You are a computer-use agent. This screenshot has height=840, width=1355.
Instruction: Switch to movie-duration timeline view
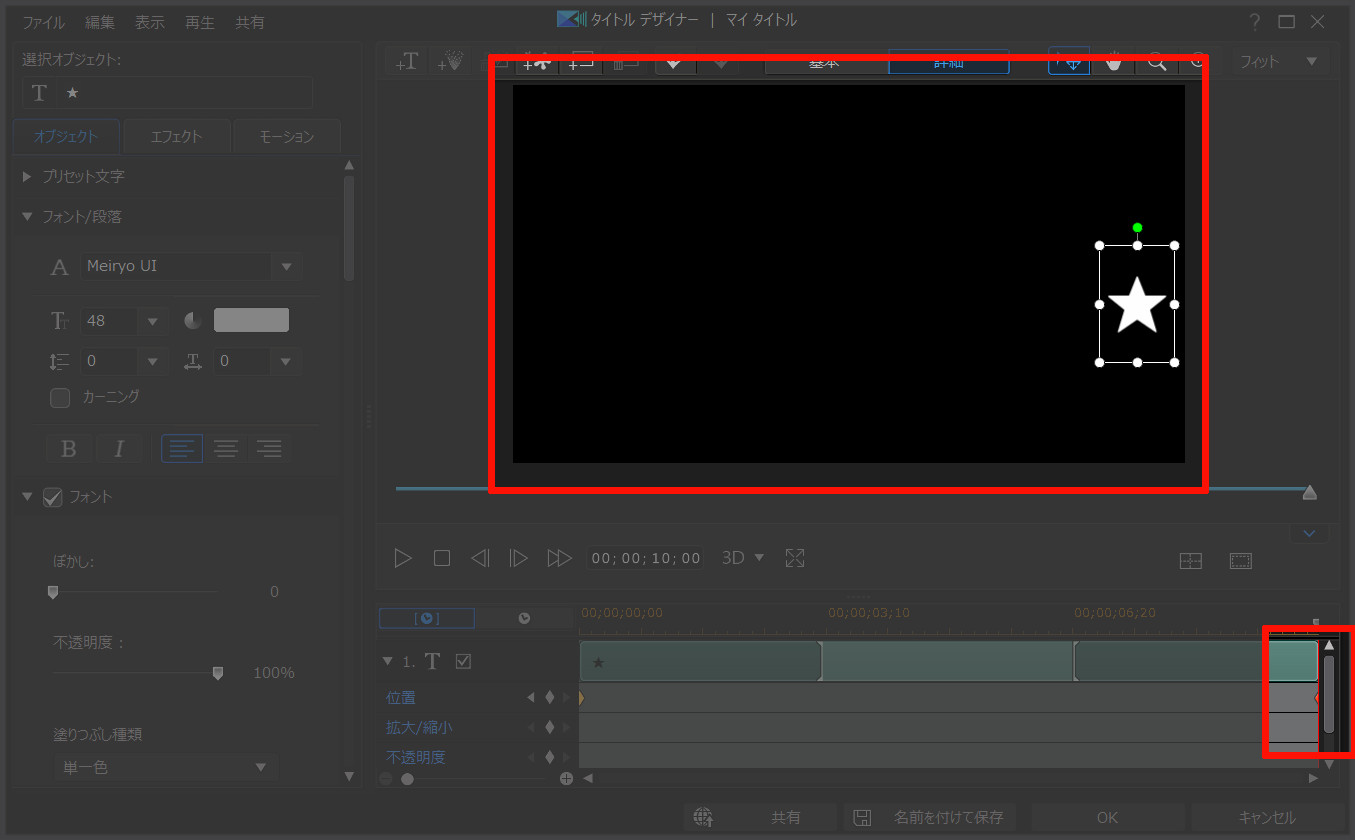tap(524, 618)
